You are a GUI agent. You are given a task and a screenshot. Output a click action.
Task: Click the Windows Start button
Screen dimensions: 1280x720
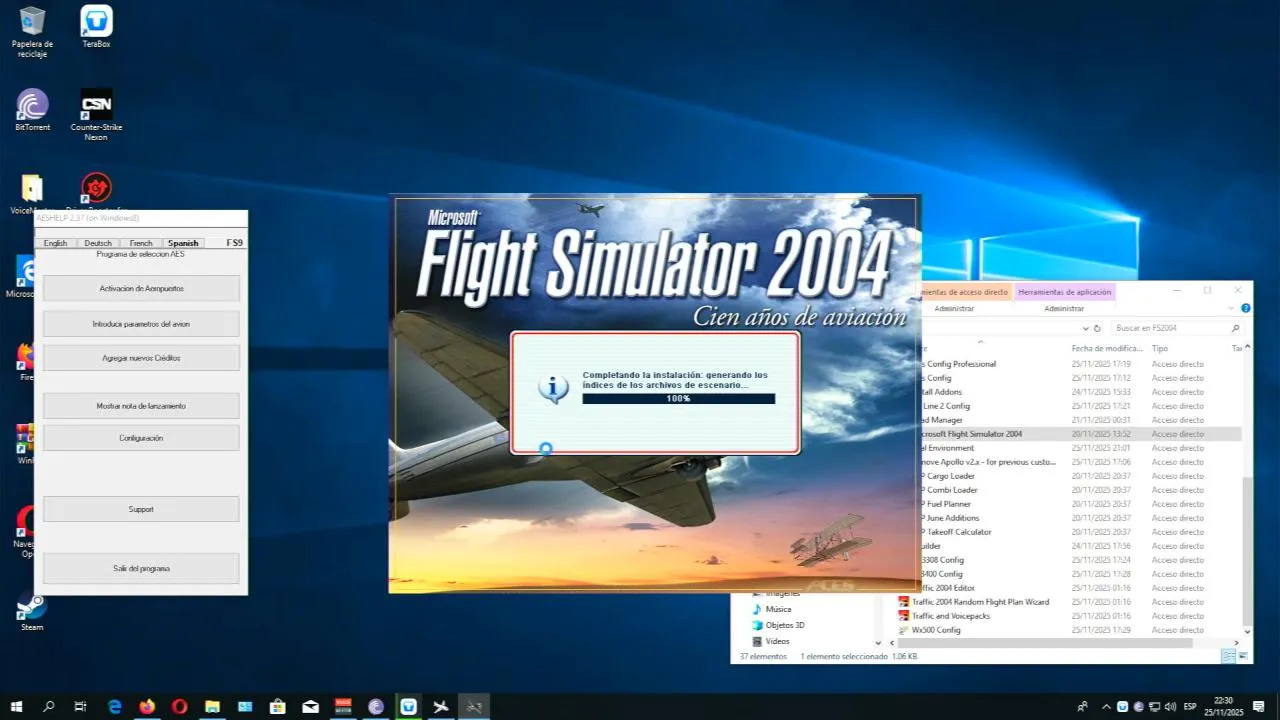(15, 706)
